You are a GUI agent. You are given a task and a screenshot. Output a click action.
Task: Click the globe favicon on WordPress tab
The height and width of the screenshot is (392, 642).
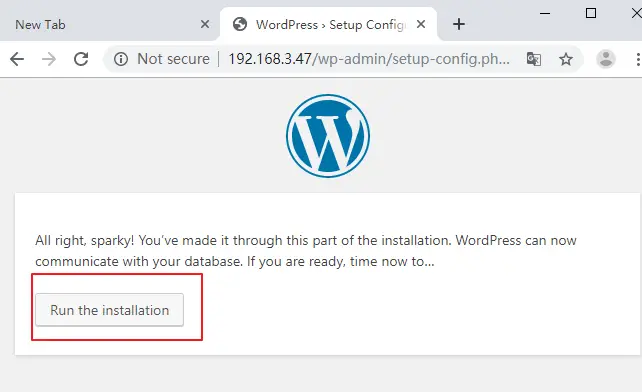[240, 24]
